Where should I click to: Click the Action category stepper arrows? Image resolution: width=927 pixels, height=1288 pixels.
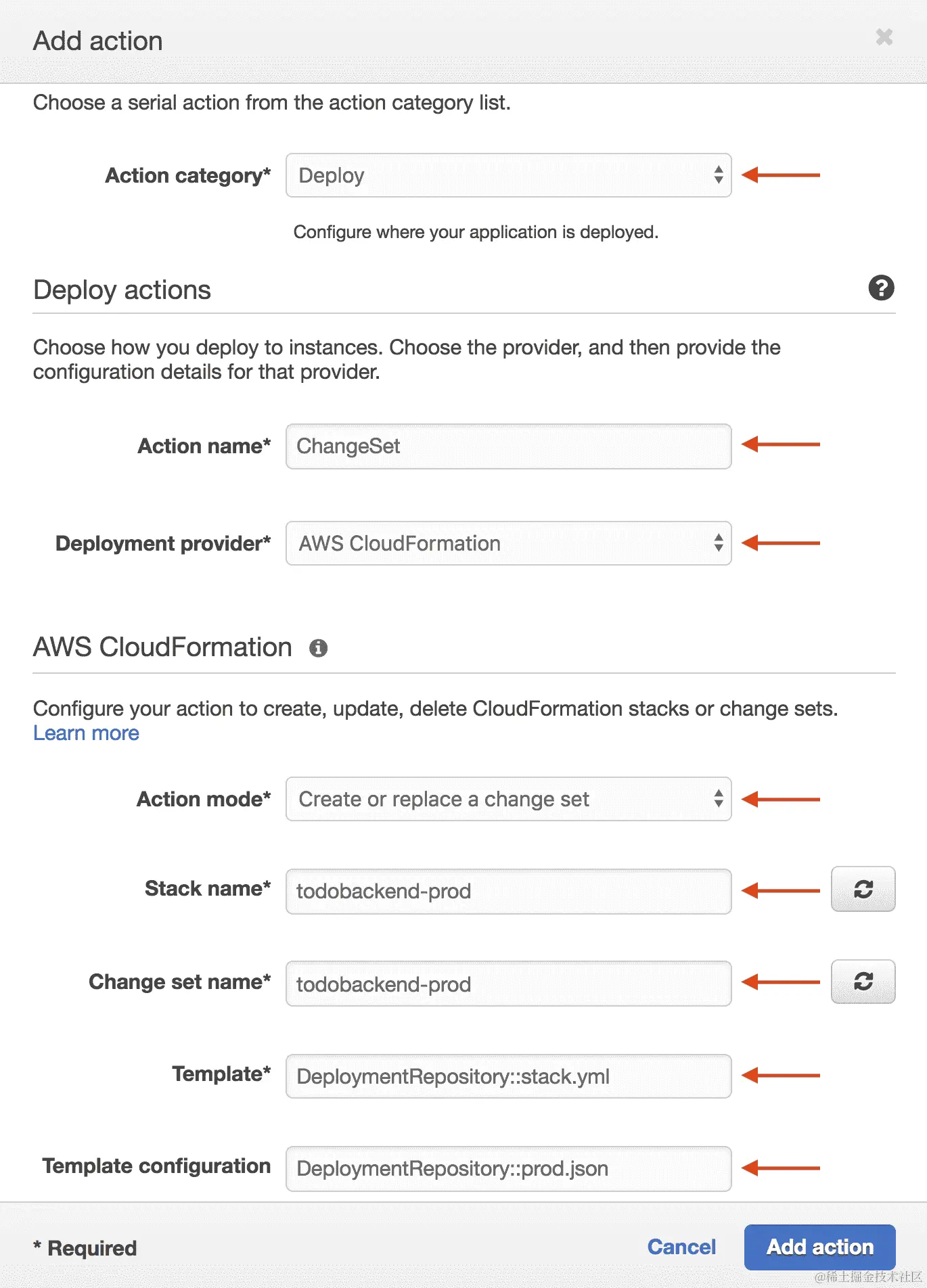point(719,175)
